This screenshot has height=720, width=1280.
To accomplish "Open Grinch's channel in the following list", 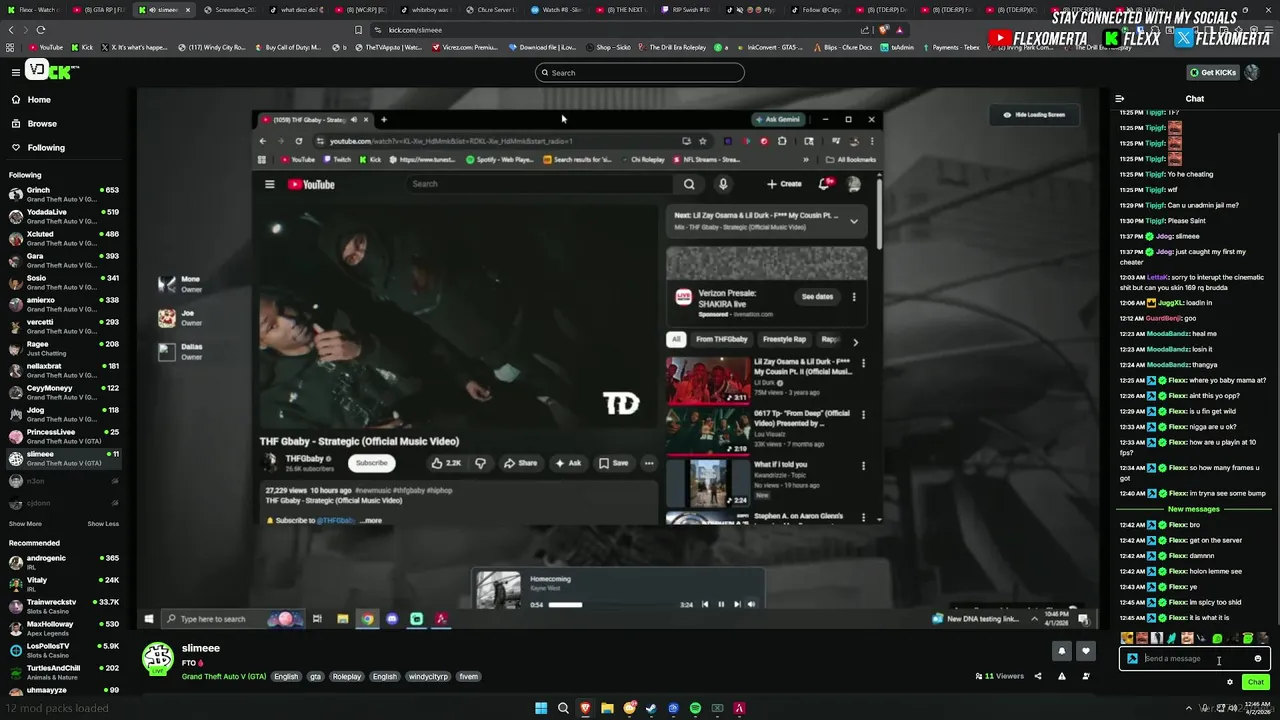I will pyautogui.click(x=64, y=194).
